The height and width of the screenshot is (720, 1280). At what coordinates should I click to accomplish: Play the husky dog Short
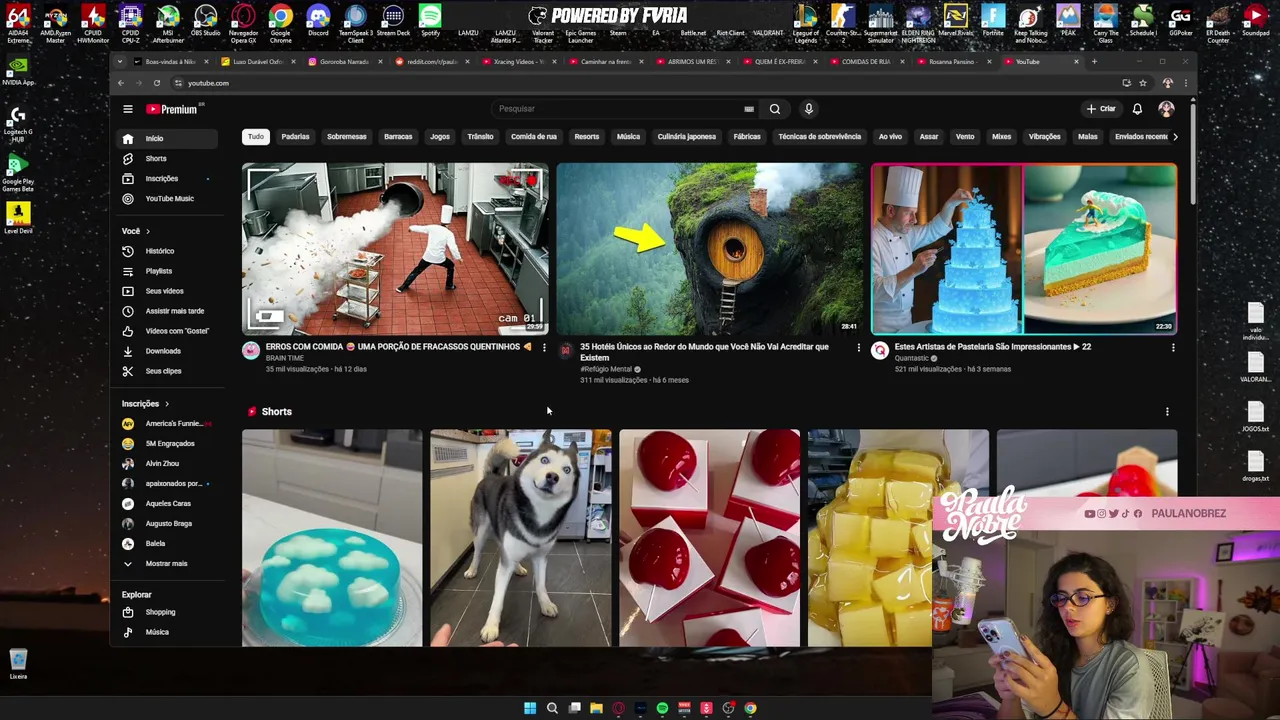[x=521, y=538]
